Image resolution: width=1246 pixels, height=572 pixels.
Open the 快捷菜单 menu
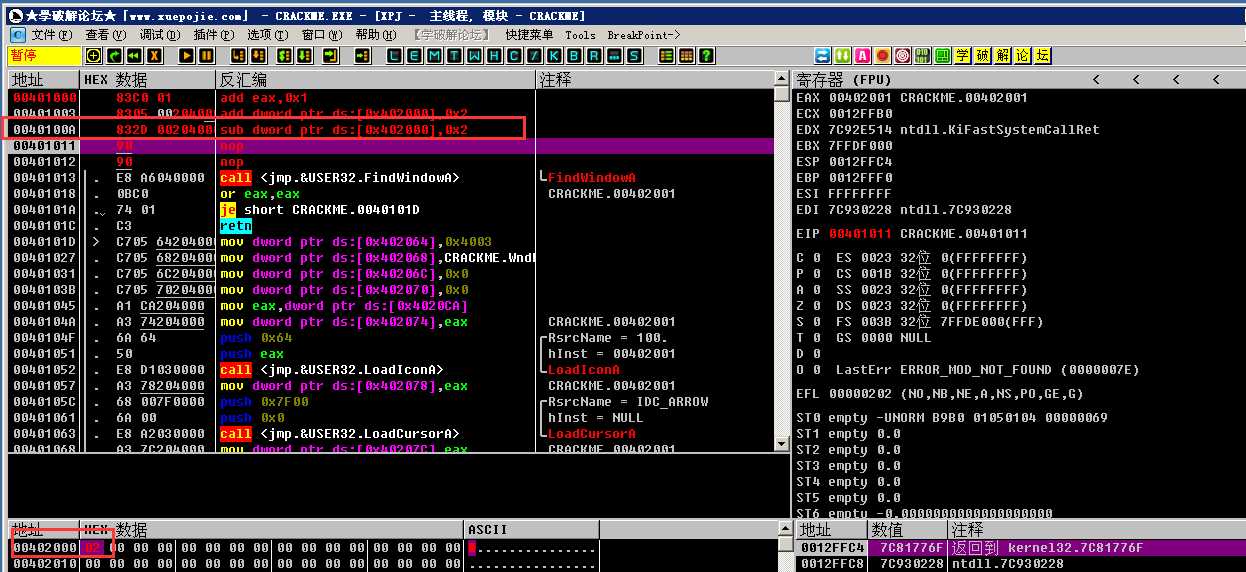(529, 34)
